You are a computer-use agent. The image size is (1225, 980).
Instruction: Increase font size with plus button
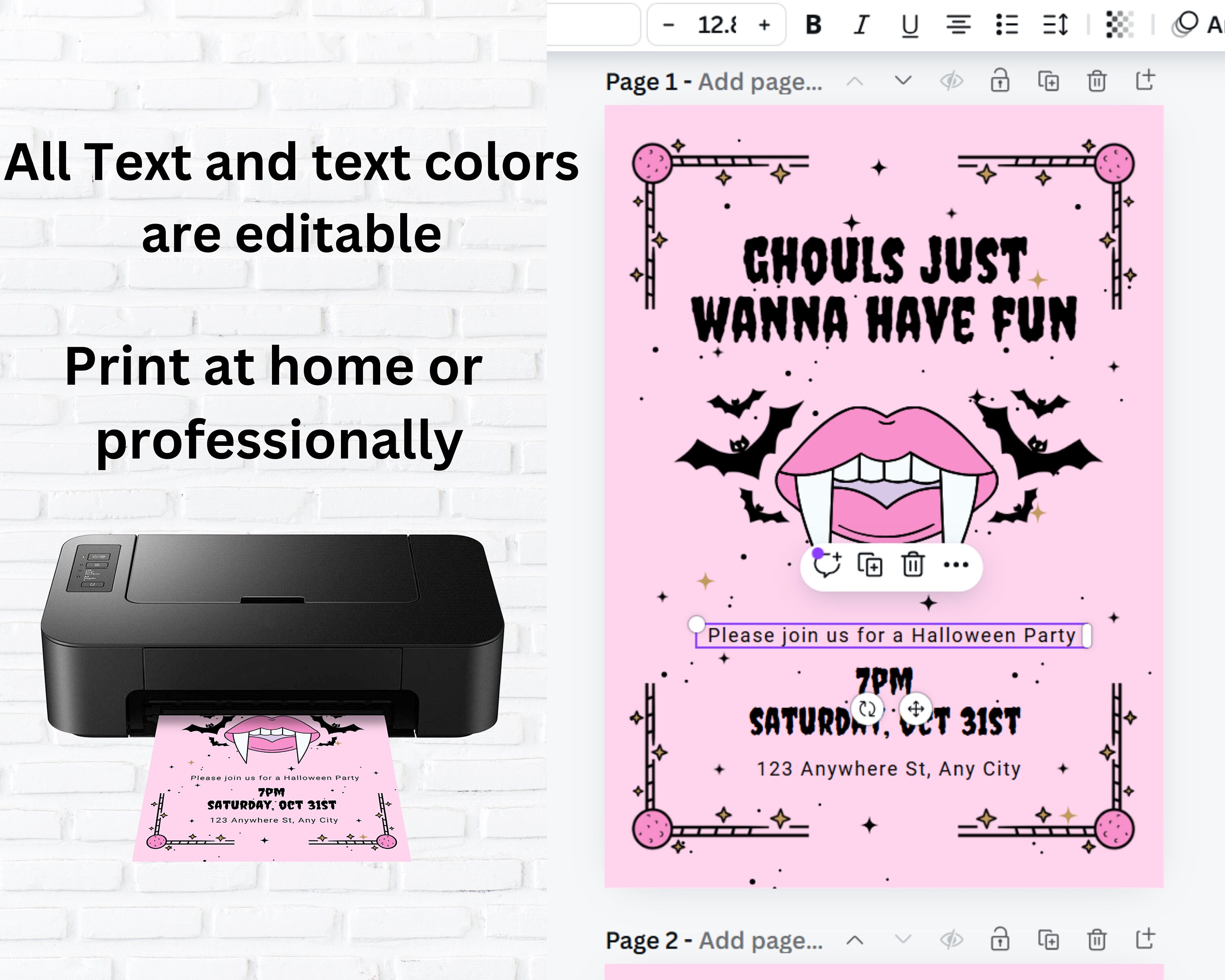(x=765, y=24)
